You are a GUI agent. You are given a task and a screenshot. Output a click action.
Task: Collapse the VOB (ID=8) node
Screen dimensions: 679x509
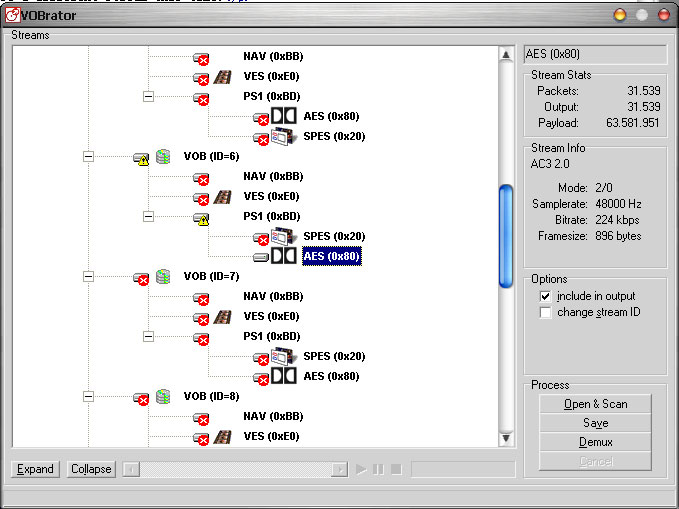pos(88,396)
